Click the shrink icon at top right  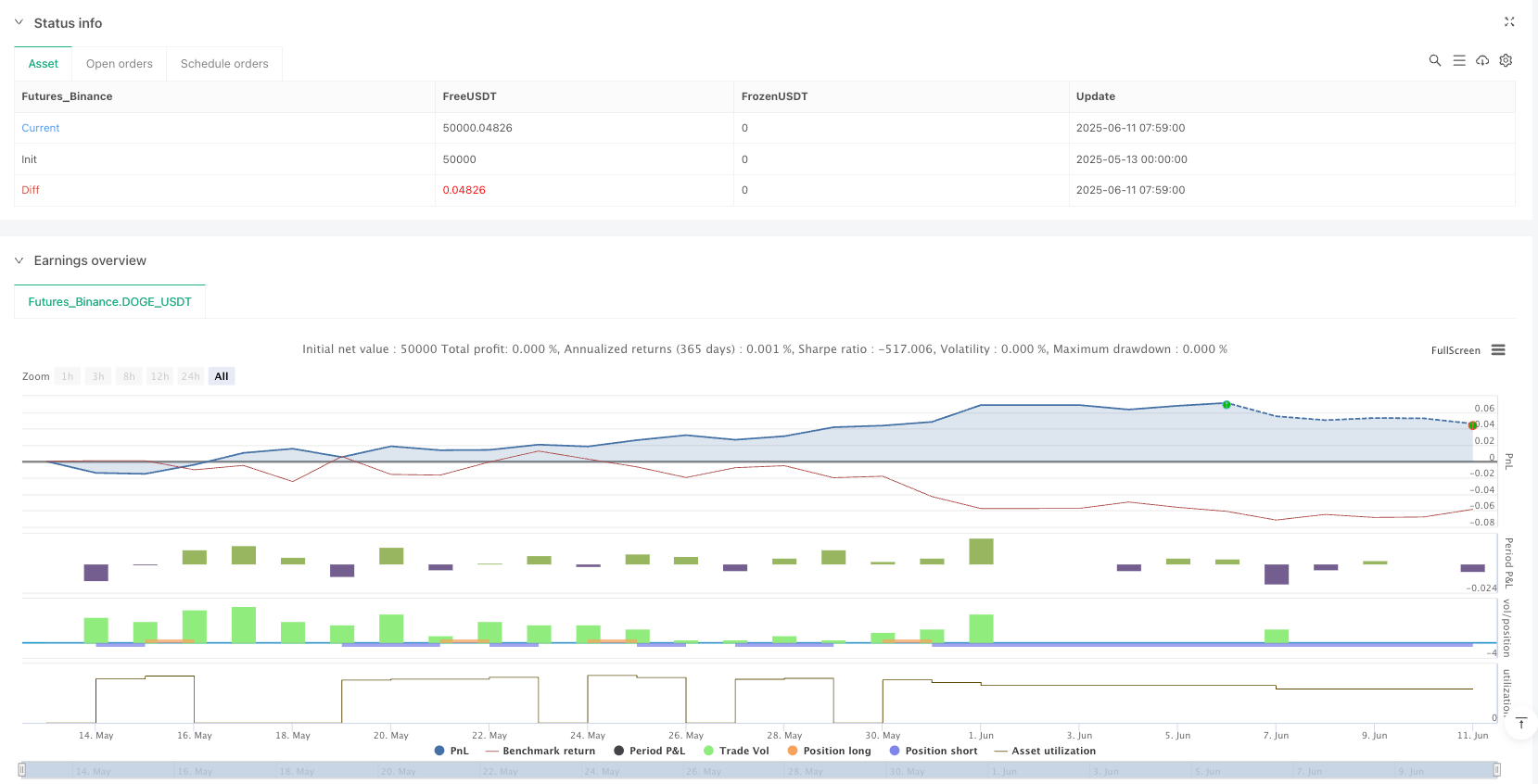click(x=1508, y=21)
